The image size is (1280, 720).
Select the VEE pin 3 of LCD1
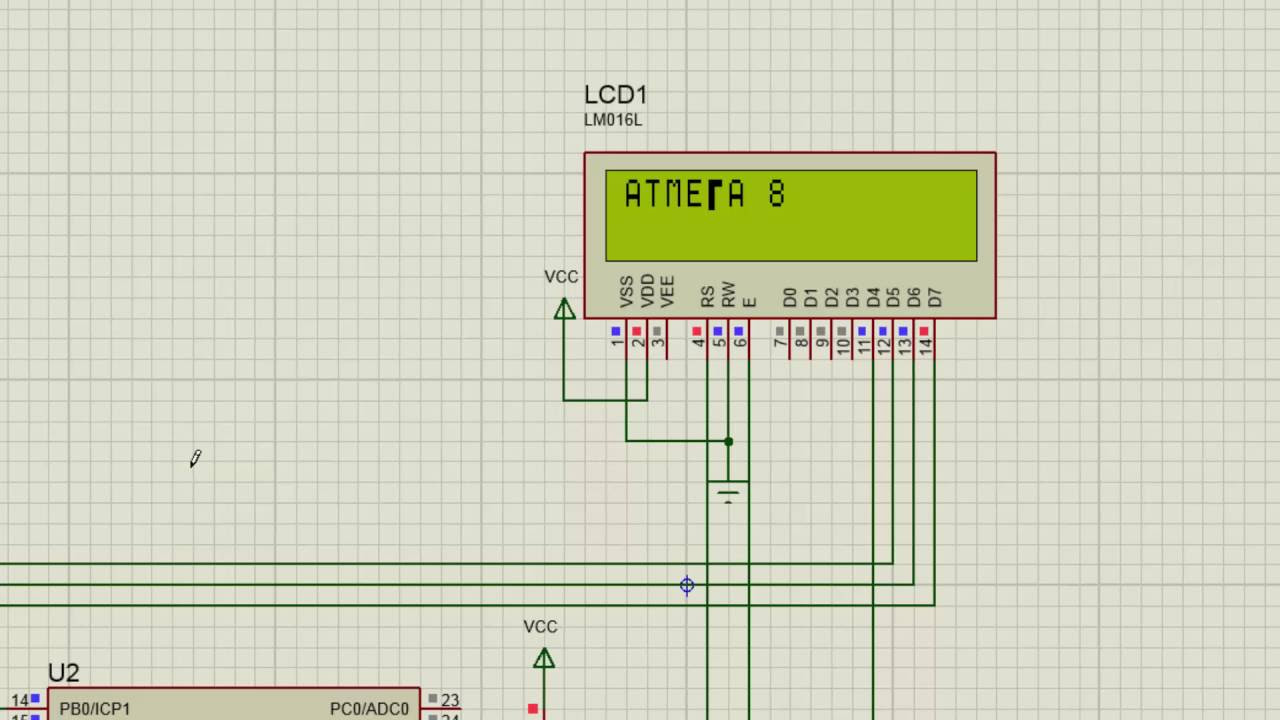pyautogui.click(x=667, y=338)
